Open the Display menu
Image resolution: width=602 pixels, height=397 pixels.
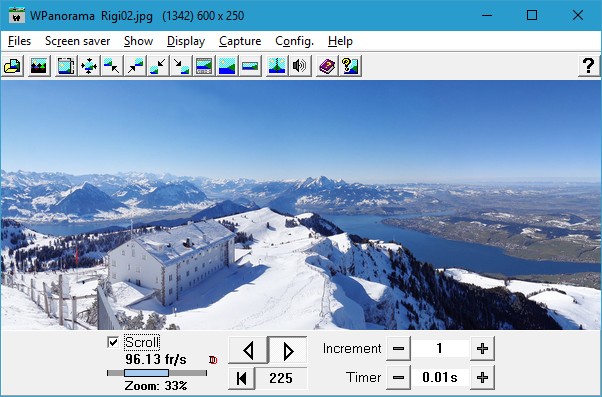click(x=186, y=41)
